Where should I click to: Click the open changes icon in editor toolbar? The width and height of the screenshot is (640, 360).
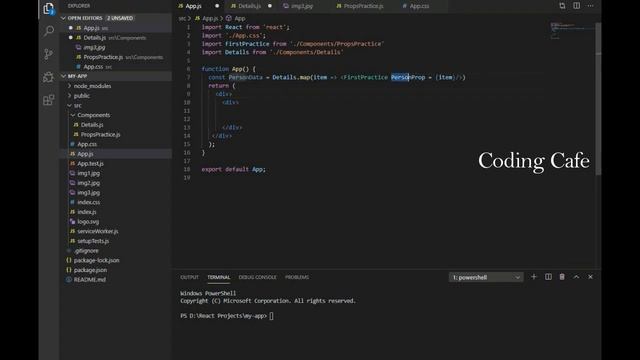562,6
